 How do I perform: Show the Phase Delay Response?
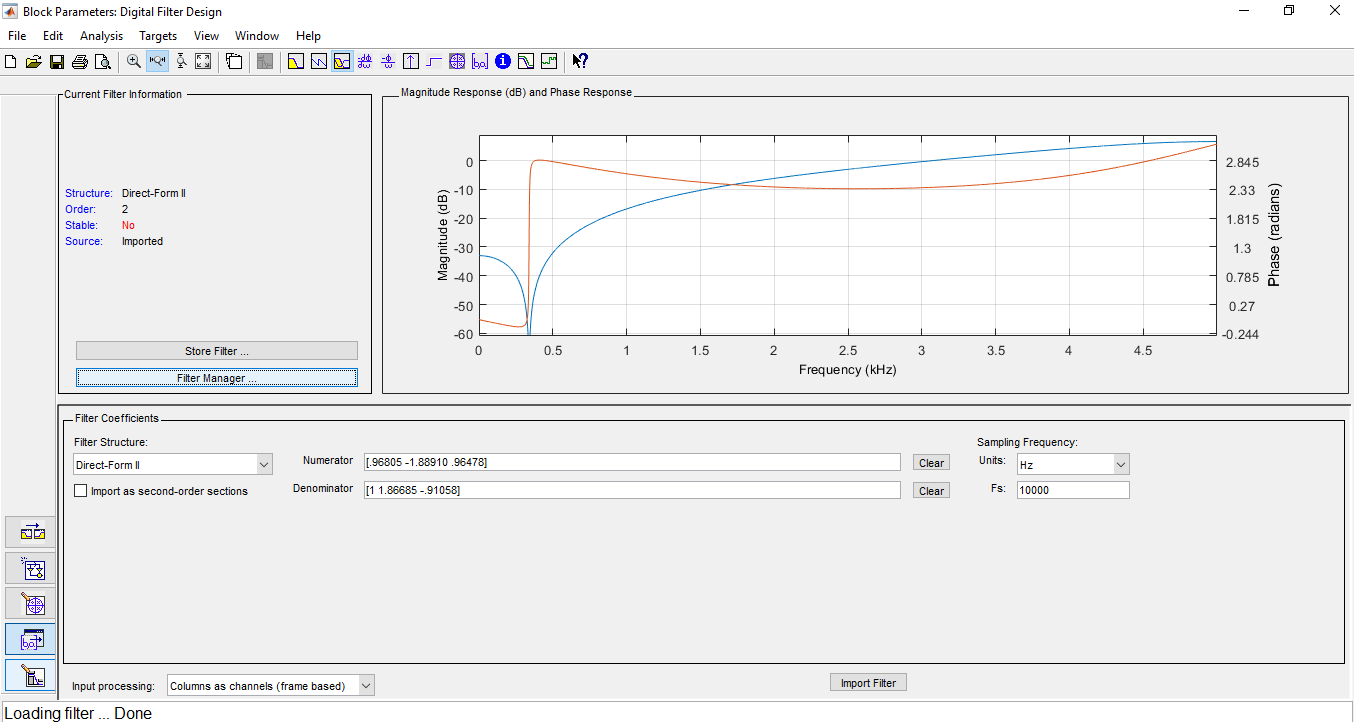(388, 61)
